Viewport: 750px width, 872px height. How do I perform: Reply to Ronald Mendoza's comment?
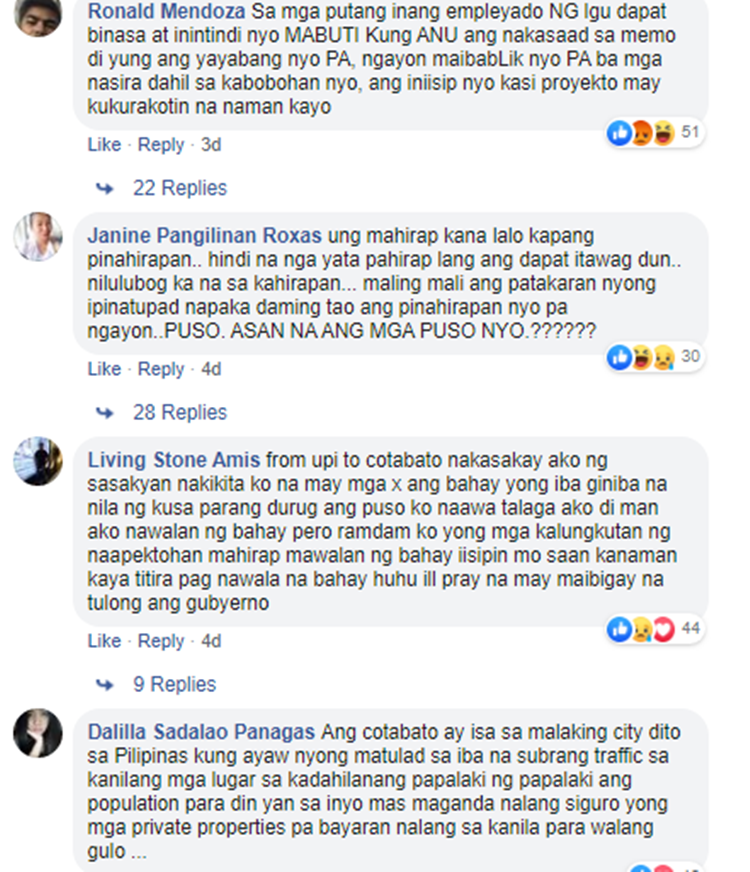161,145
